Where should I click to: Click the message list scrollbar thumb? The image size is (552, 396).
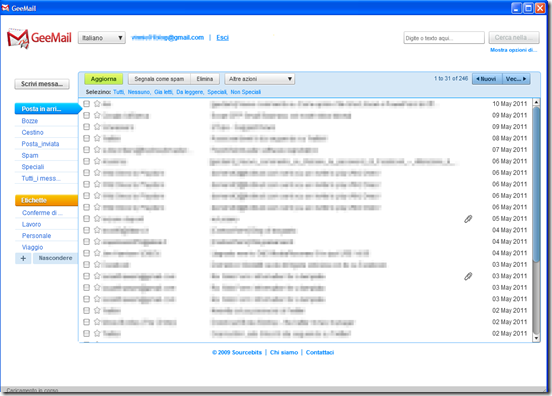pyautogui.click(x=536, y=185)
